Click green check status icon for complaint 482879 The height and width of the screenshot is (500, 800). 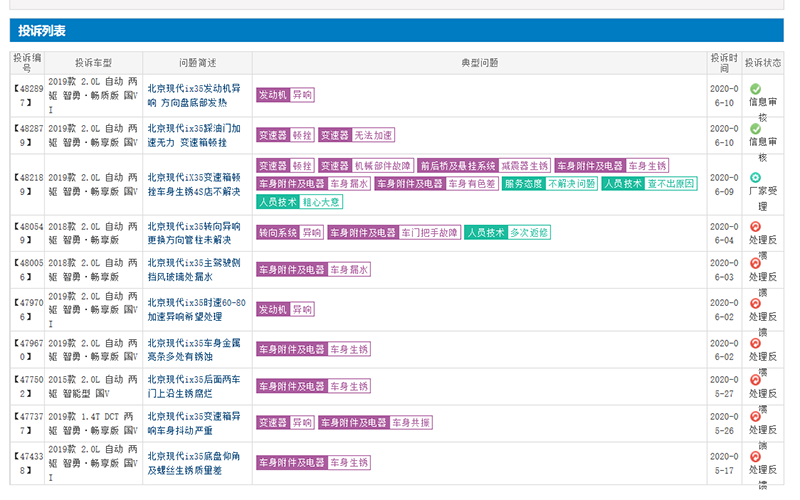755,129
